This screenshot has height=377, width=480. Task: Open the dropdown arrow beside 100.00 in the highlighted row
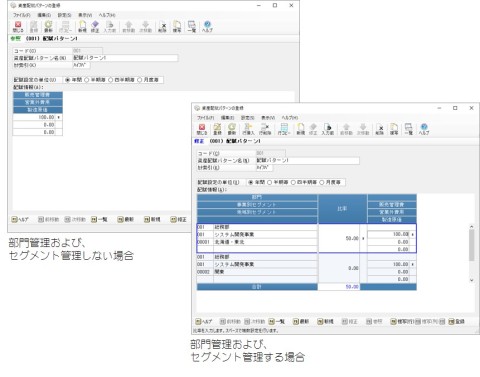pyautogui.click(x=413, y=234)
